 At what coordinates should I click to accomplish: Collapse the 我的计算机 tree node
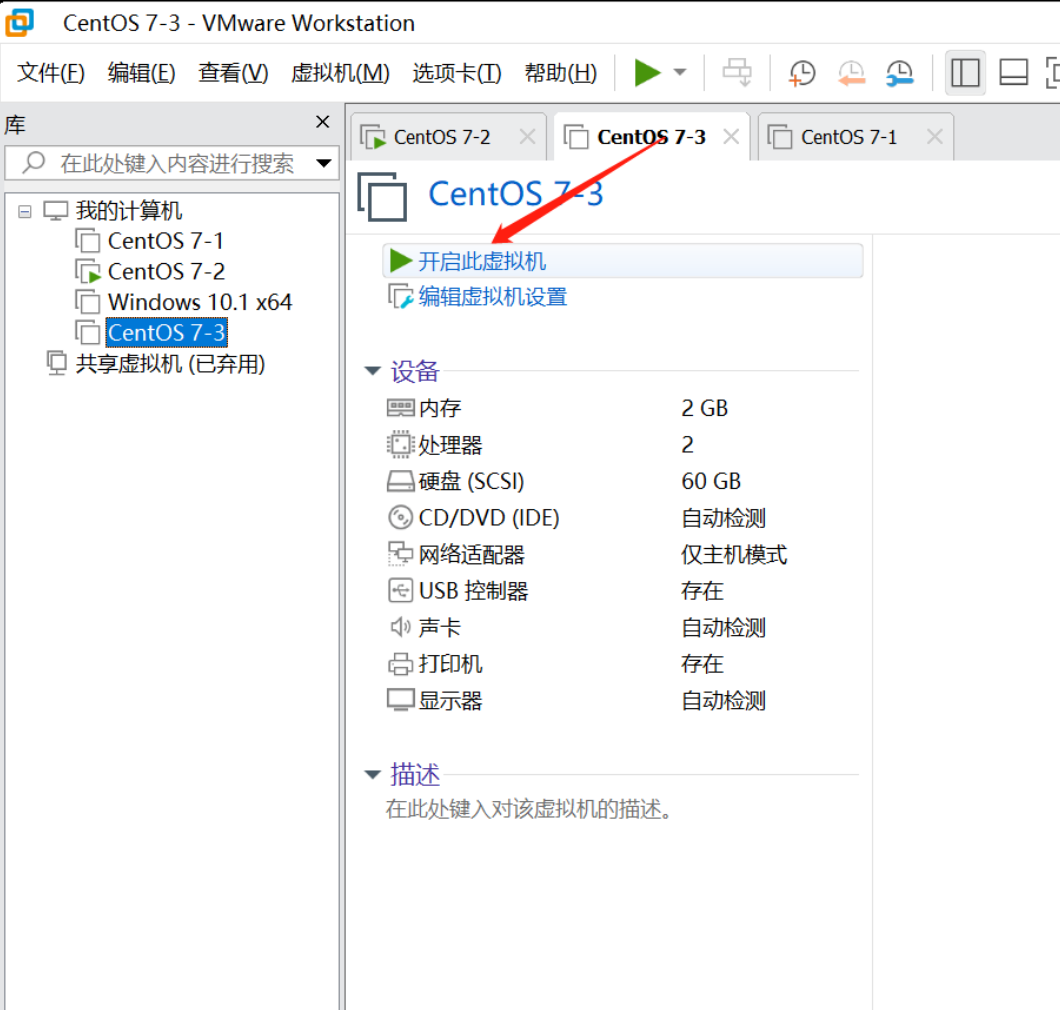pyautogui.click(x=25, y=212)
